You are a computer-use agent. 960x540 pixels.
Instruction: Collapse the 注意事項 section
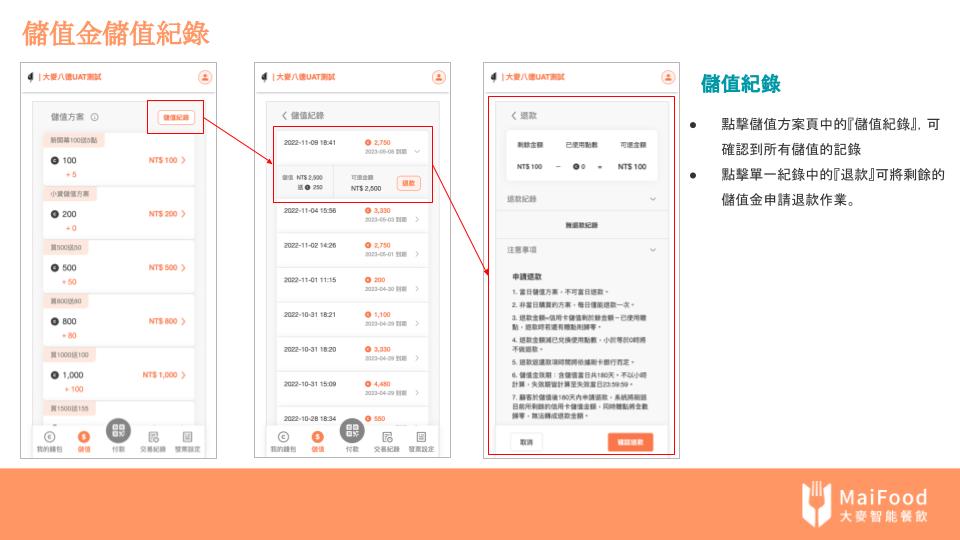(x=653, y=250)
